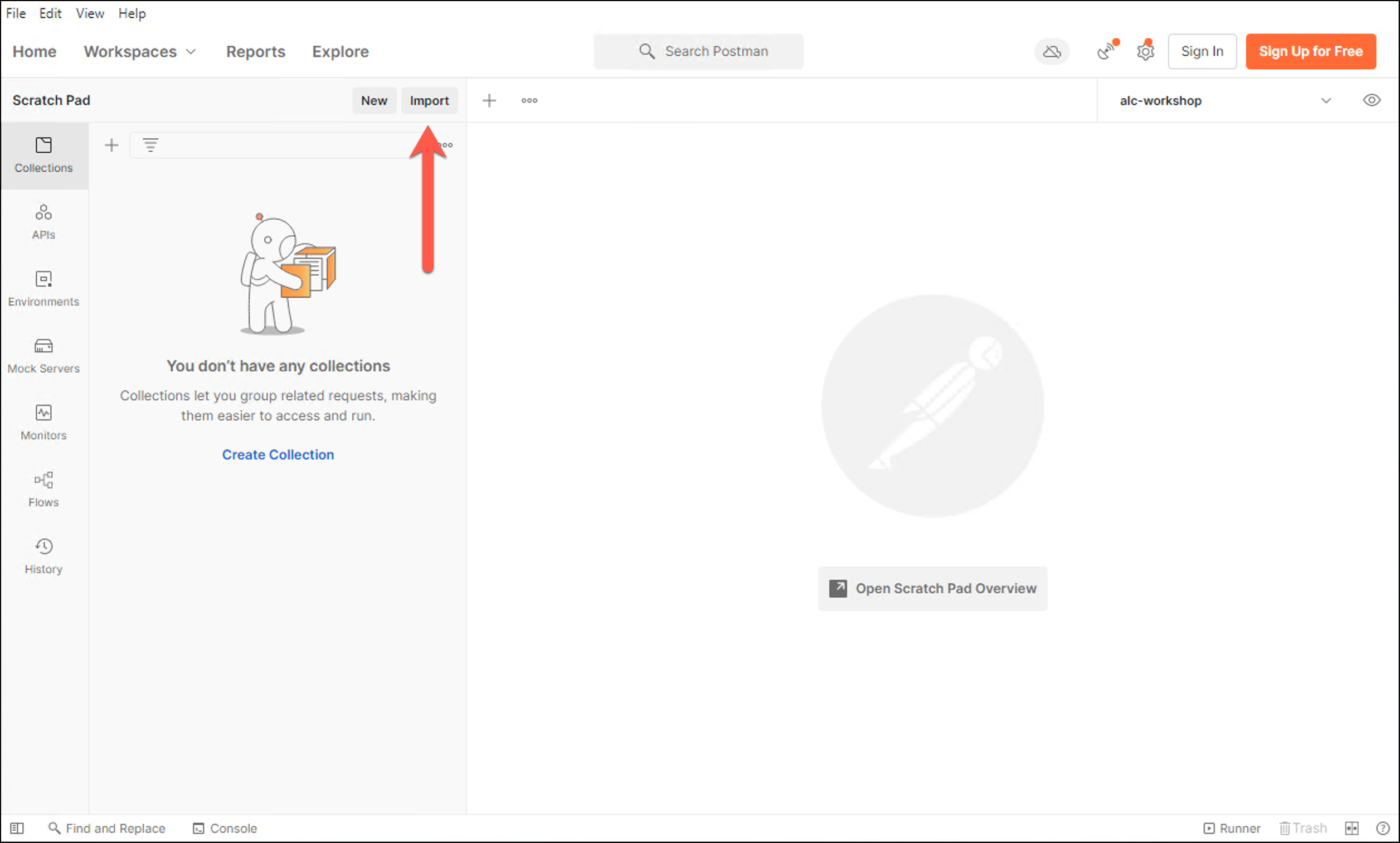Open the Flows section
The image size is (1400, 843).
[x=43, y=489]
